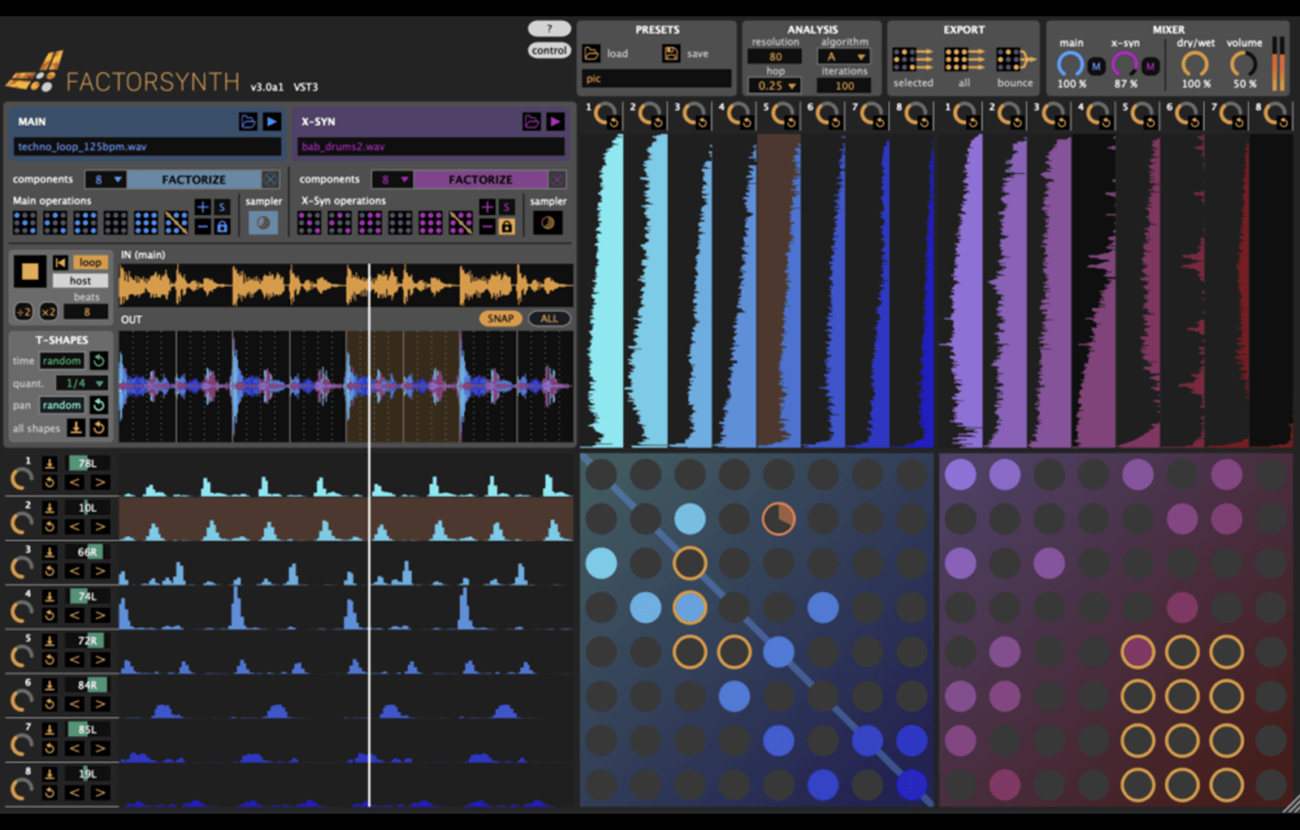Click the blue plus in Main operations
The width and height of the screenshot is (1300, 830).
pyautogui.click(x=203, y=207)
